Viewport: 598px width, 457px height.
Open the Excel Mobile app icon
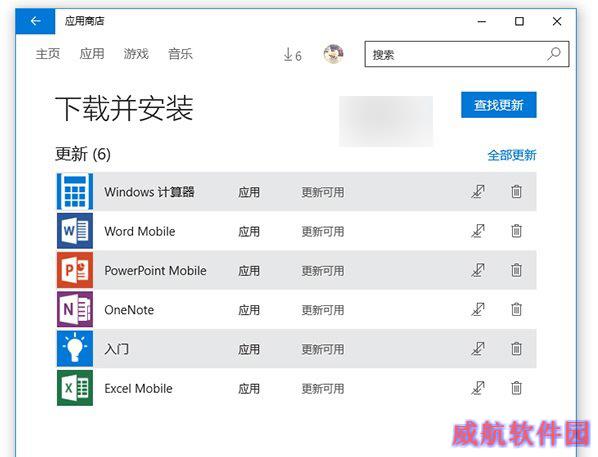point(75,388)
